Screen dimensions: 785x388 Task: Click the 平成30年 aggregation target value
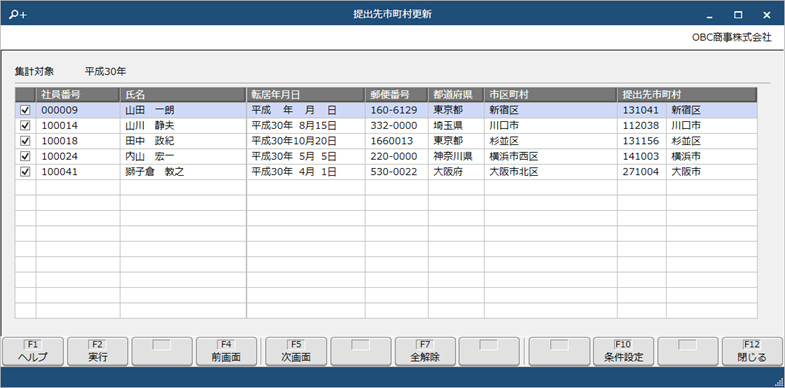click(105, 72)
